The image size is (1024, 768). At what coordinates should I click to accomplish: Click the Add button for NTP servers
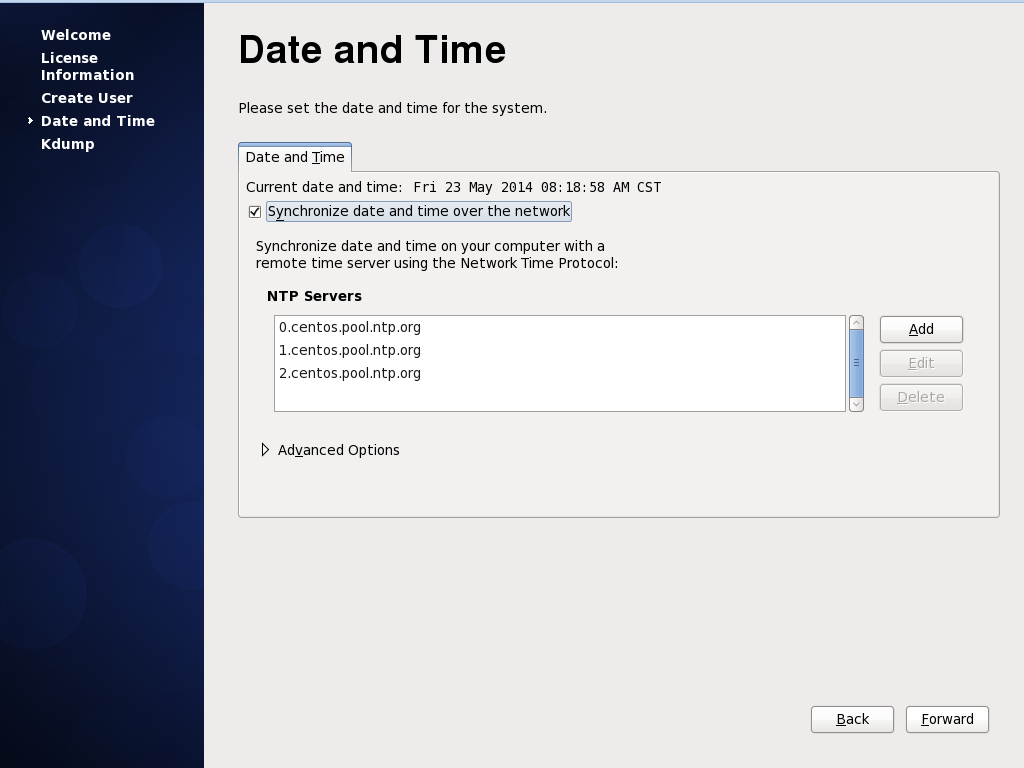[921, 329]
